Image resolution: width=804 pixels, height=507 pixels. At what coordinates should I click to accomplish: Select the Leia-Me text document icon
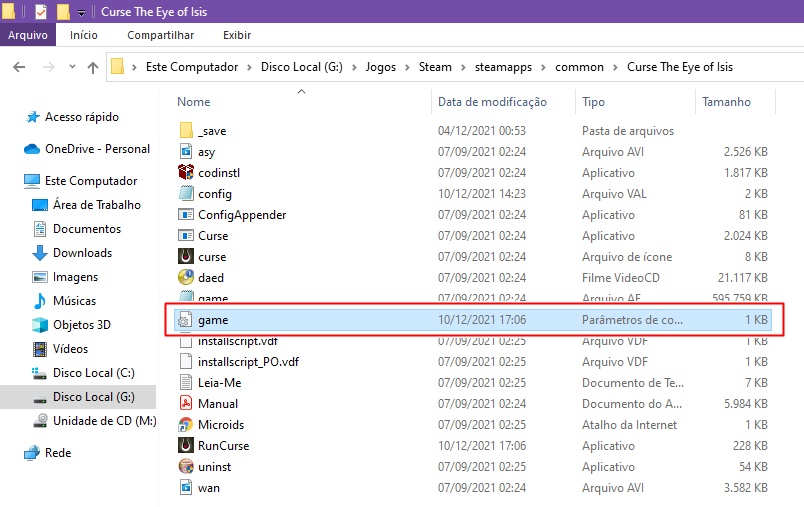tap(186, 383)
